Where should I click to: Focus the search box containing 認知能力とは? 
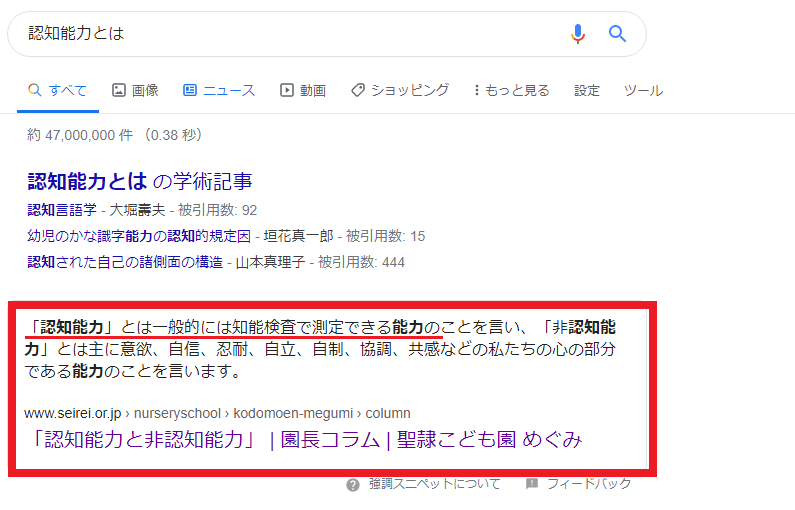coord(327,34)
